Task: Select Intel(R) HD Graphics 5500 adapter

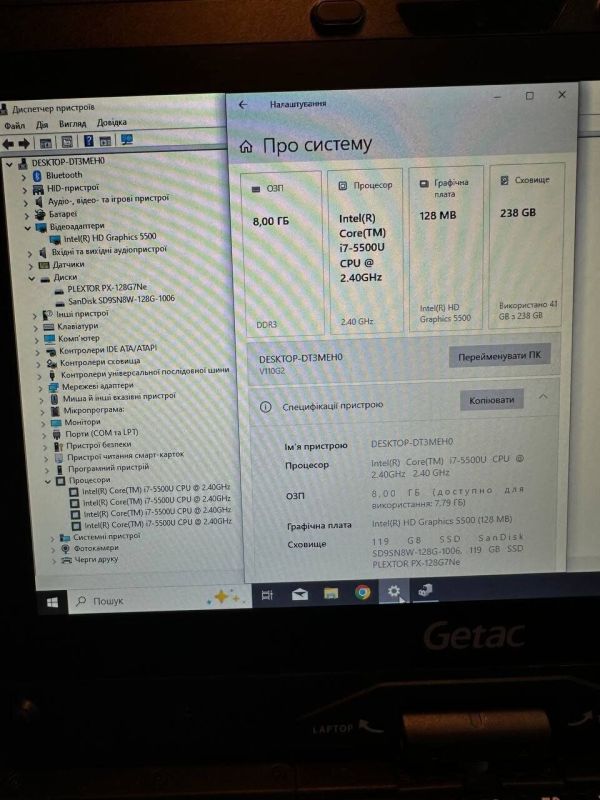Action: (x=110, y=237)
